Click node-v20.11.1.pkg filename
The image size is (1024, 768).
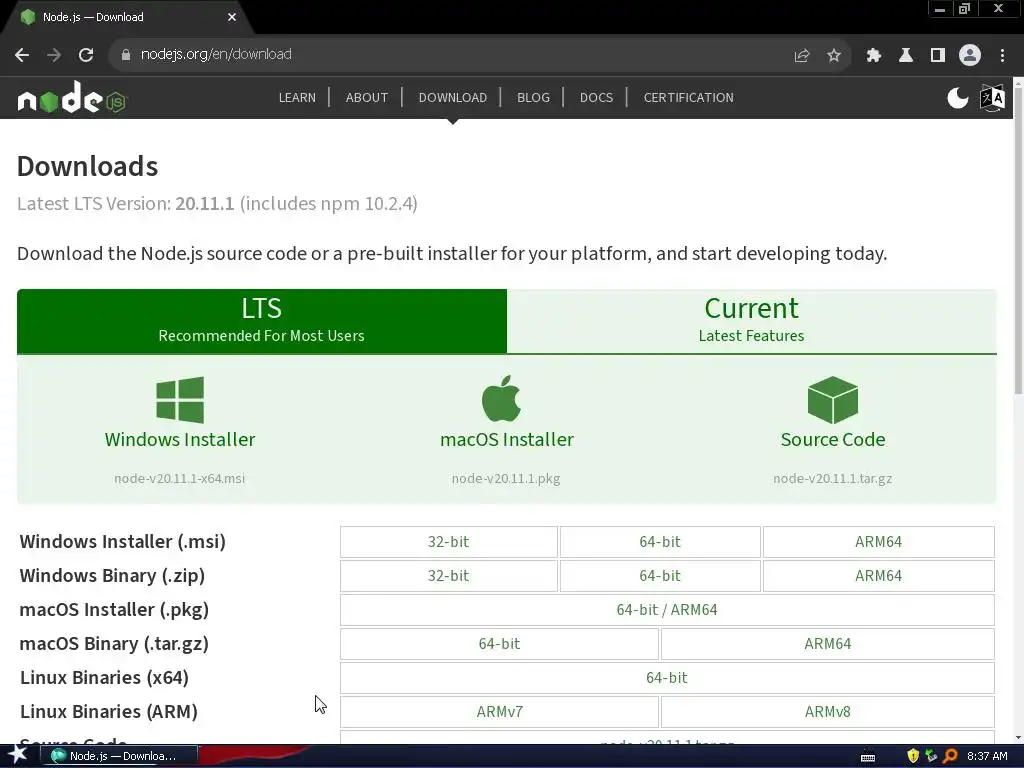506,478
